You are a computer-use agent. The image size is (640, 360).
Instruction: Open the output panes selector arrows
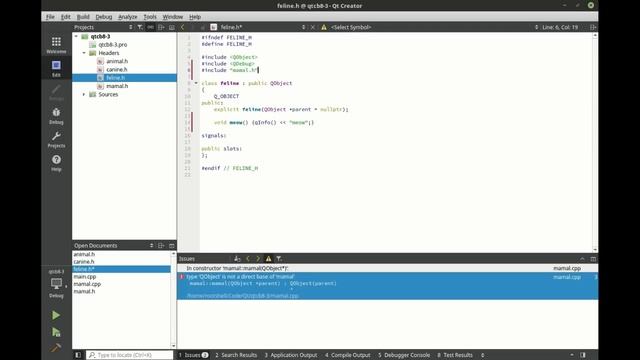[x=482, y=355]
